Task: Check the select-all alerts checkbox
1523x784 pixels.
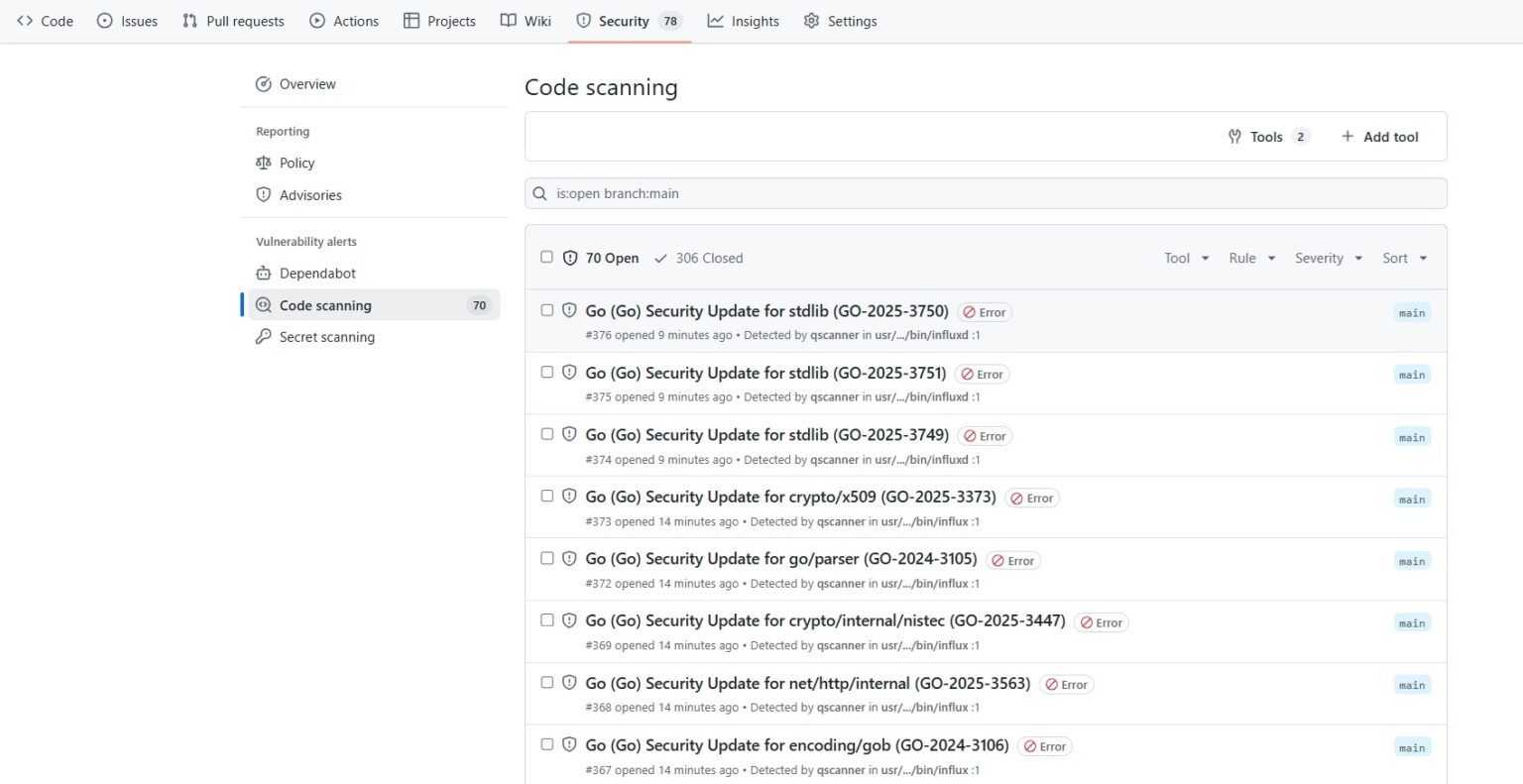Action: pyautogui.click(x=547, y=257)
